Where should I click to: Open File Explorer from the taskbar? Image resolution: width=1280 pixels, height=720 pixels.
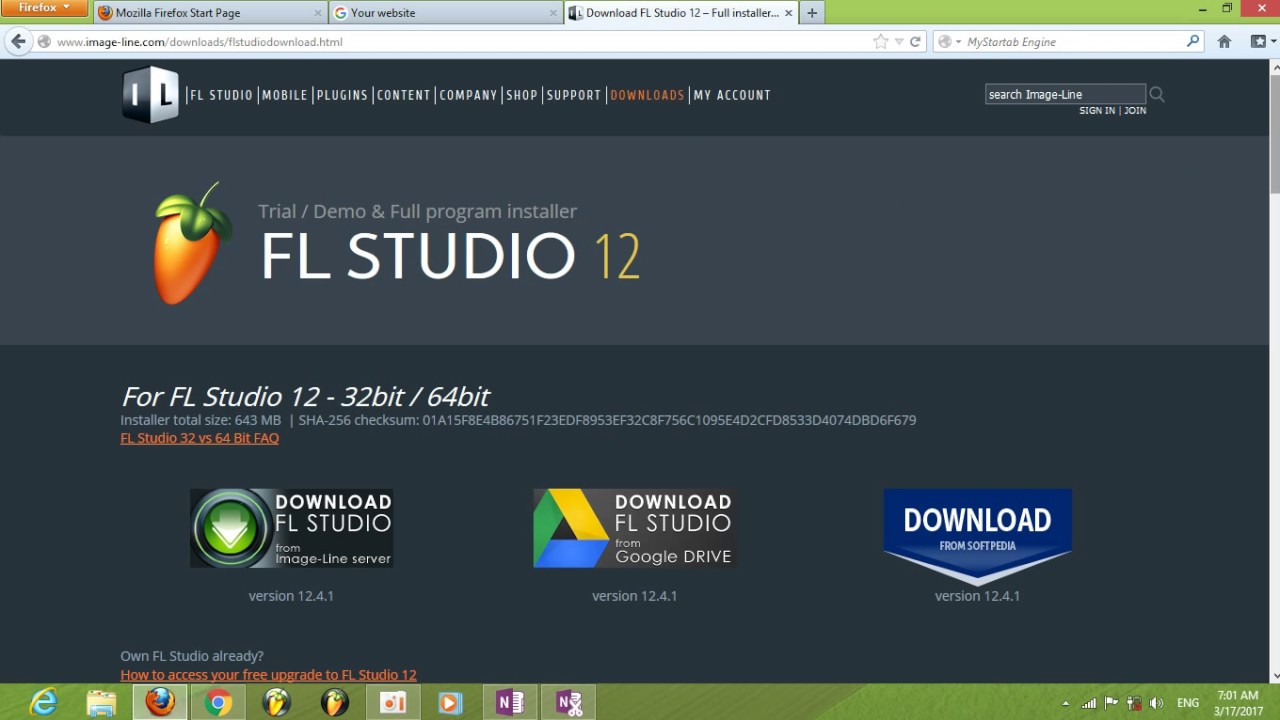101,703
